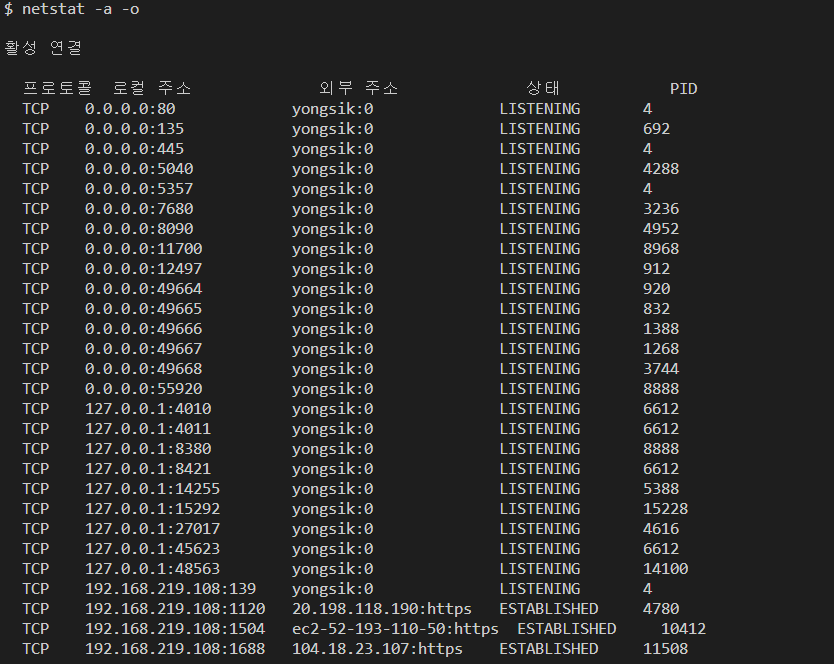This screenshot has height=664, width=834.
Task: Click local address 192.168.219.108:1120
Action: coord(175,609)
